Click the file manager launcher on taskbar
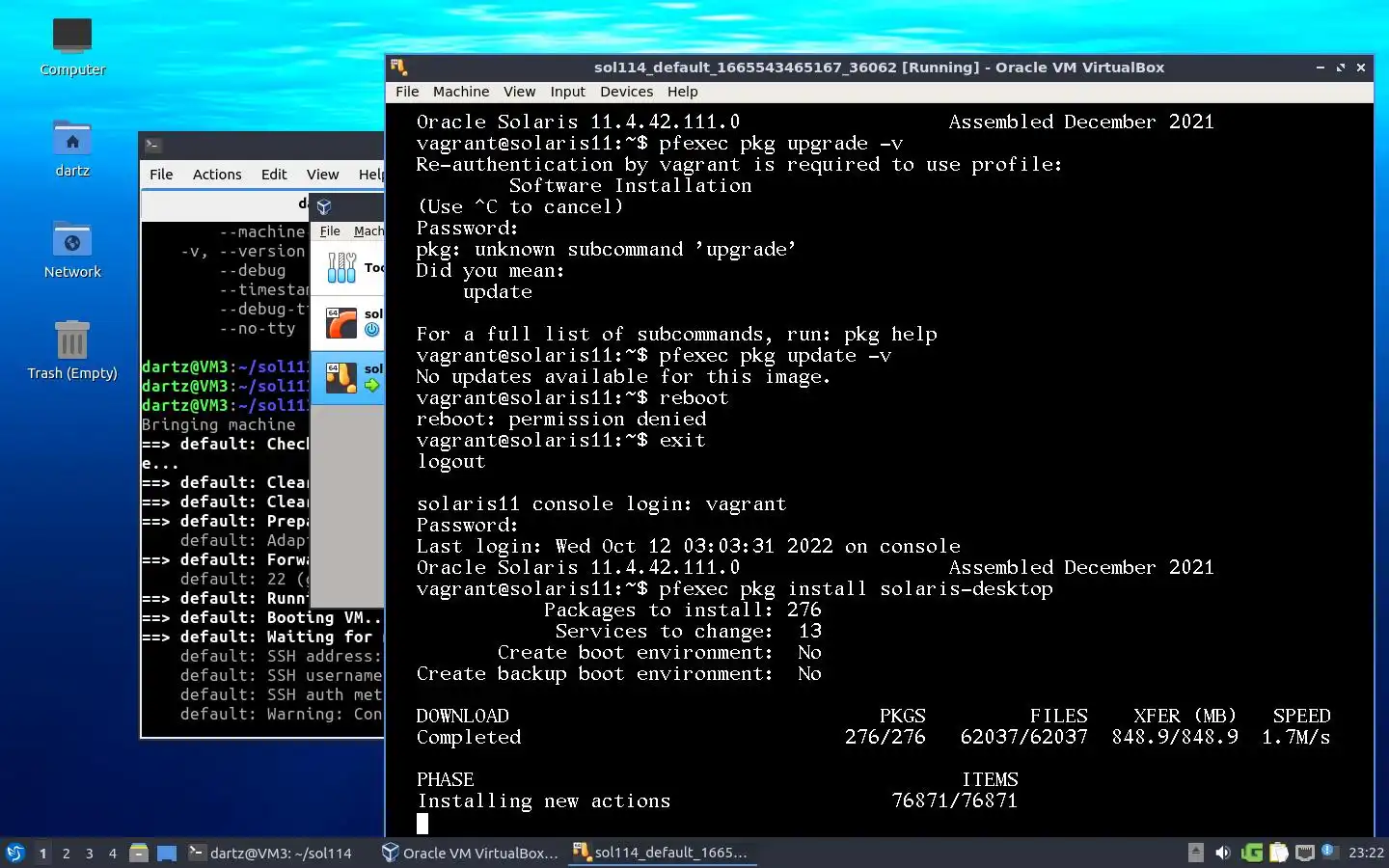Screen dimensions: 1389x868 pos(139,853)
